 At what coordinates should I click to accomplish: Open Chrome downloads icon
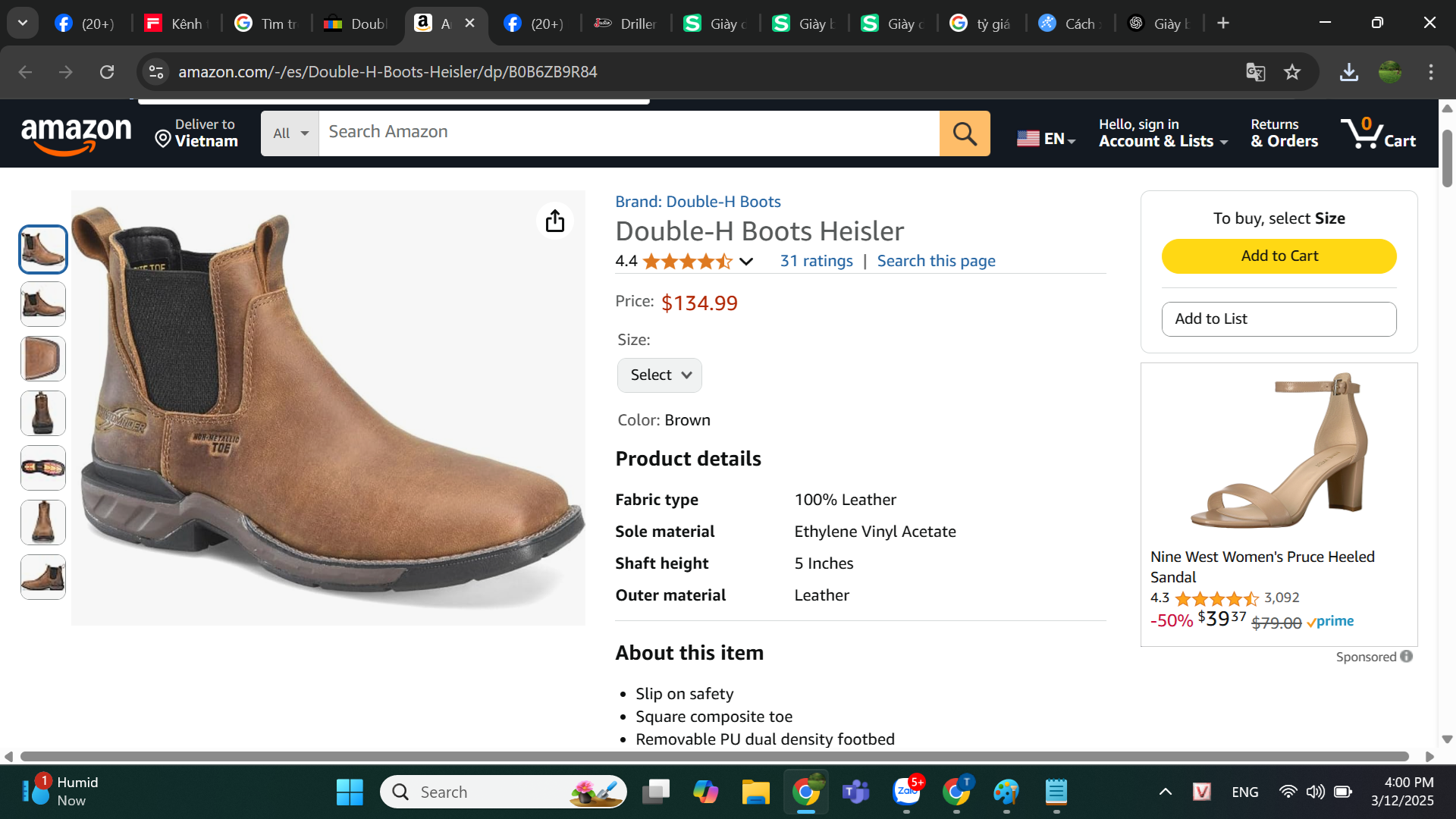(1348, 72)
